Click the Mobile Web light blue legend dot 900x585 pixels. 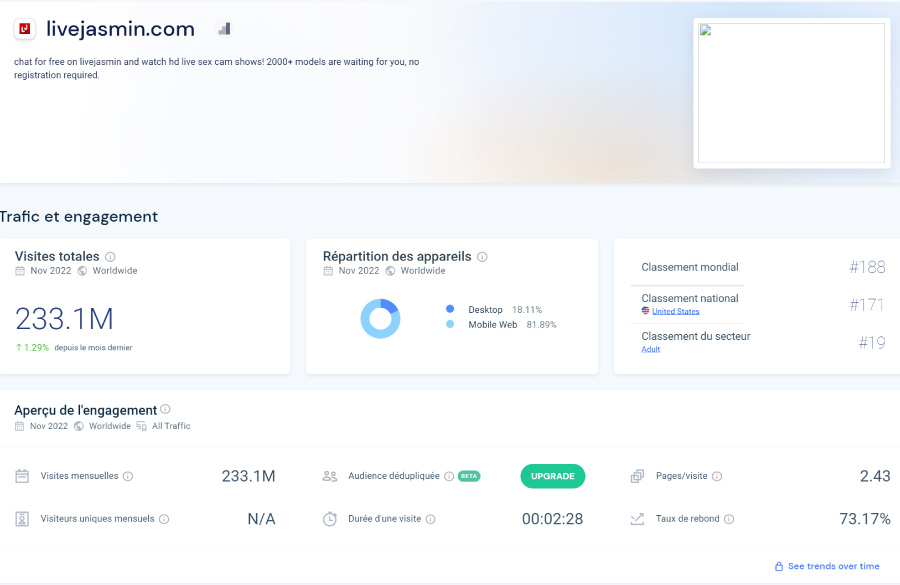click(450, 324)
